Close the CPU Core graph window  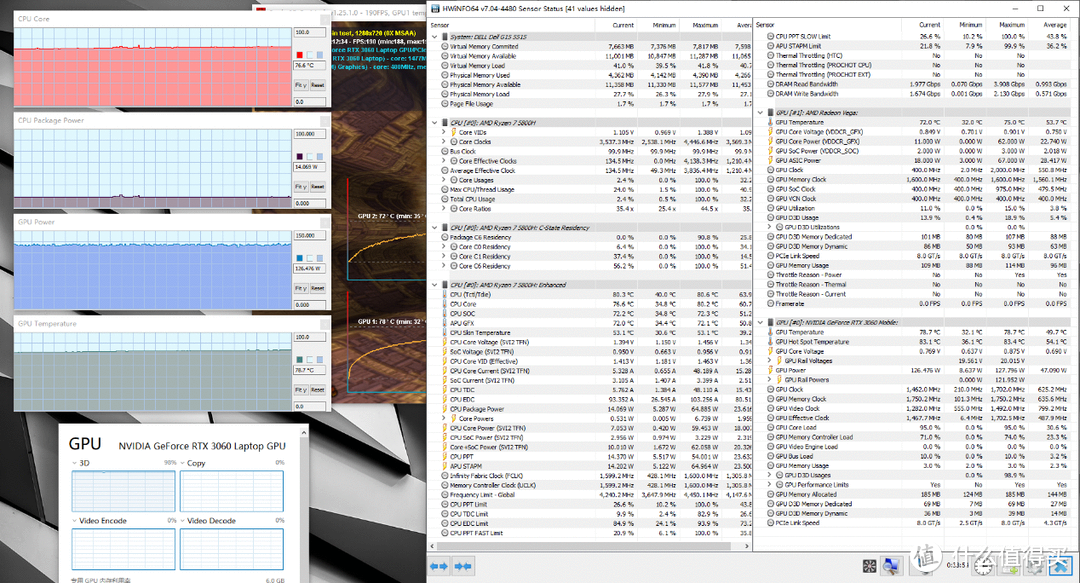(x=326, y=19)
